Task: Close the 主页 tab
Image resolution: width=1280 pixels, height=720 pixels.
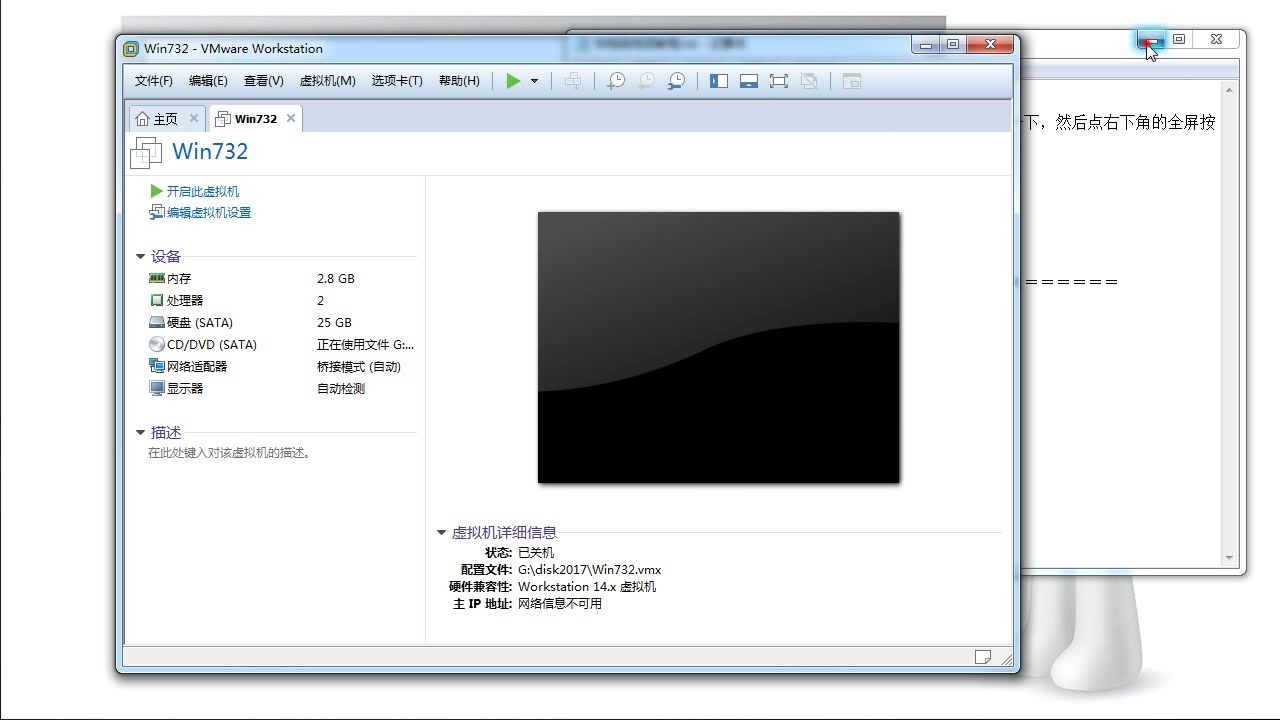Action: (194, 118)
